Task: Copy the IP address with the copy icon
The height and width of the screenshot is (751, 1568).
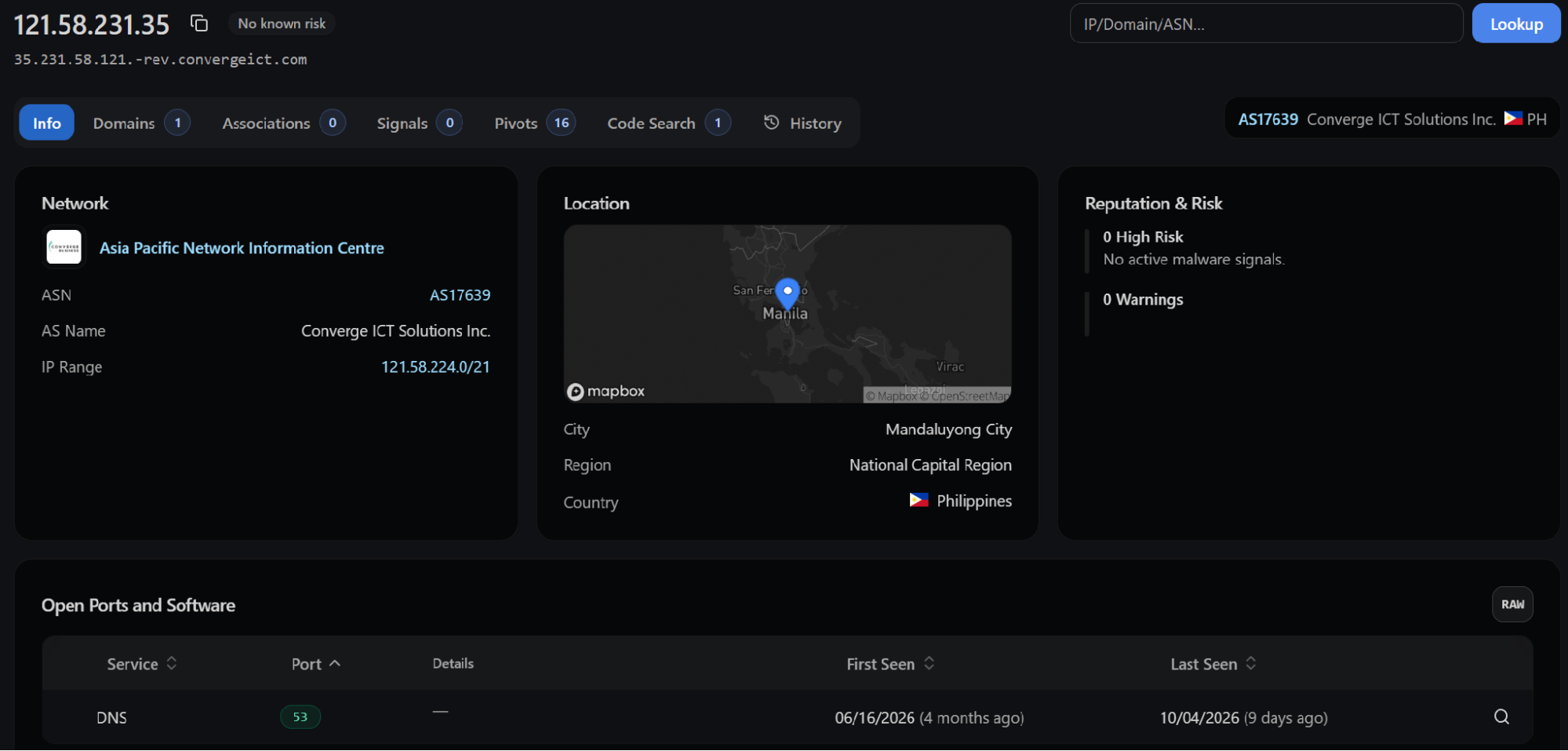Action: [199, 24]
